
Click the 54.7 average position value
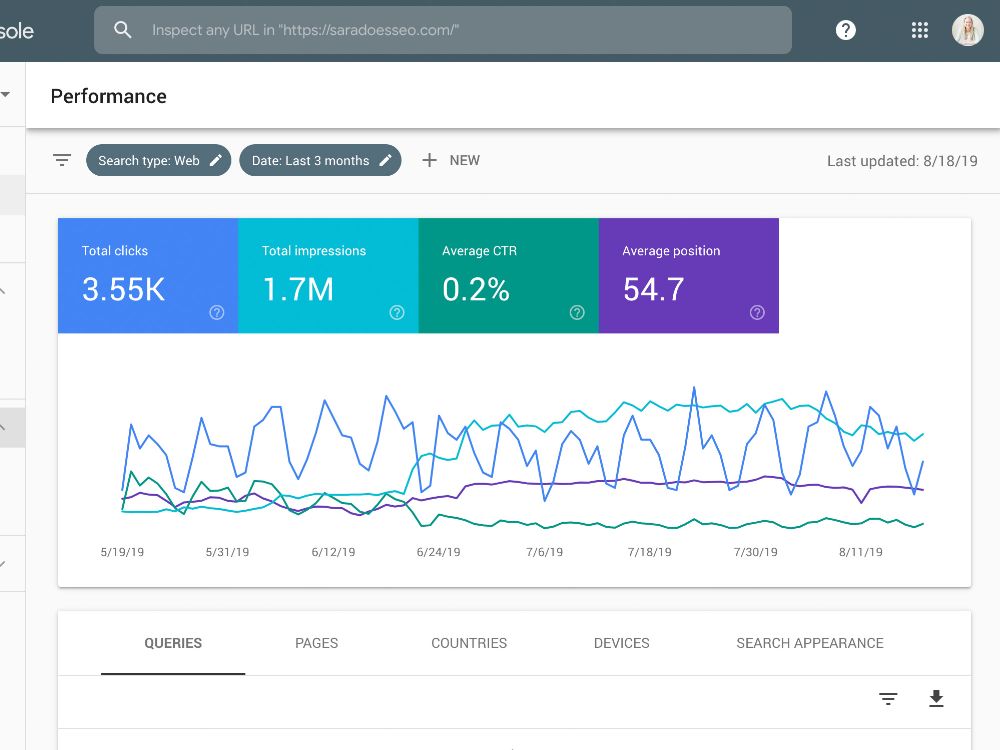654,290
